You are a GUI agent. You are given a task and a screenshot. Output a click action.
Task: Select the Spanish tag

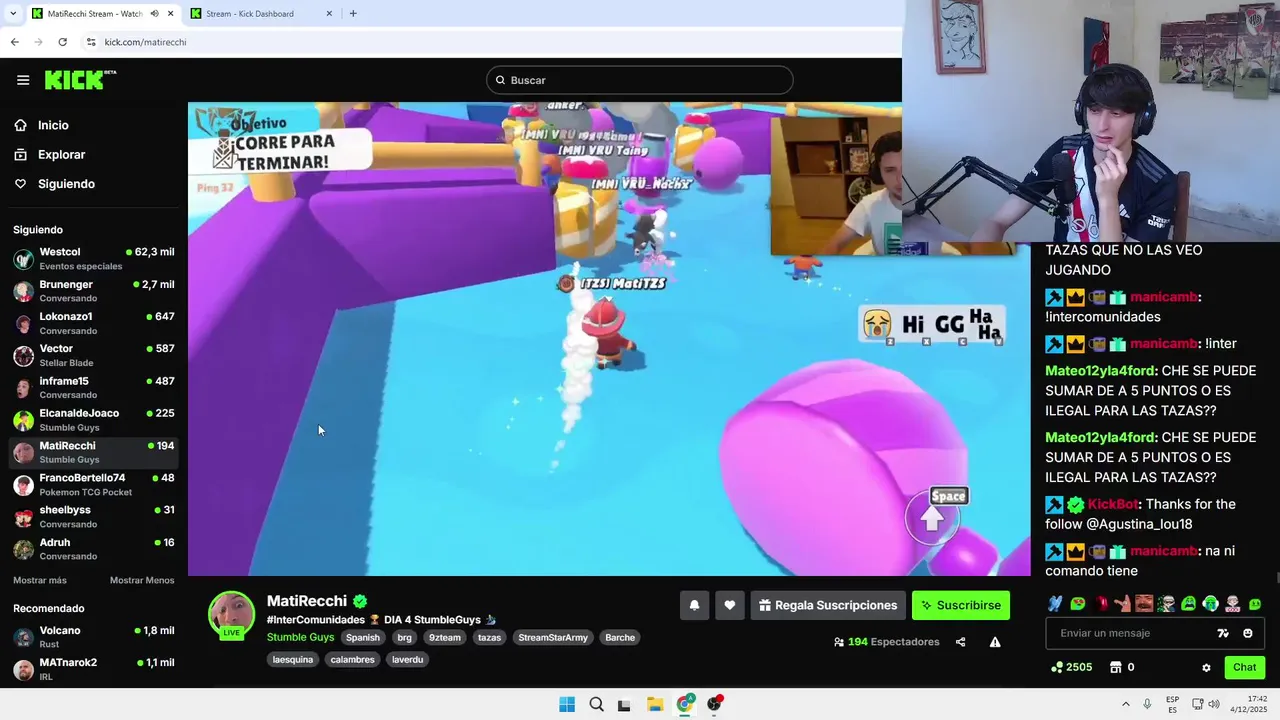tap(363, 637)
